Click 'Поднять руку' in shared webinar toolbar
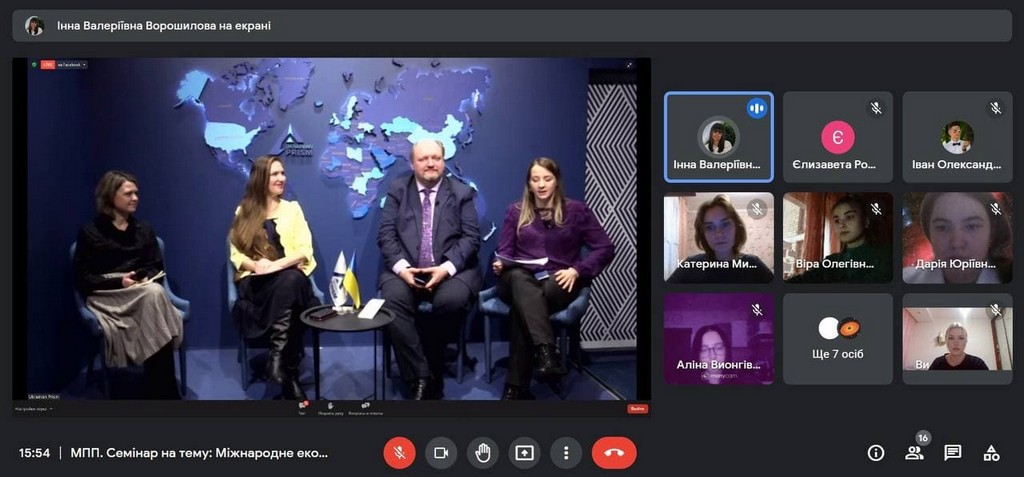 pyautogui.click(x=331, y=408)
